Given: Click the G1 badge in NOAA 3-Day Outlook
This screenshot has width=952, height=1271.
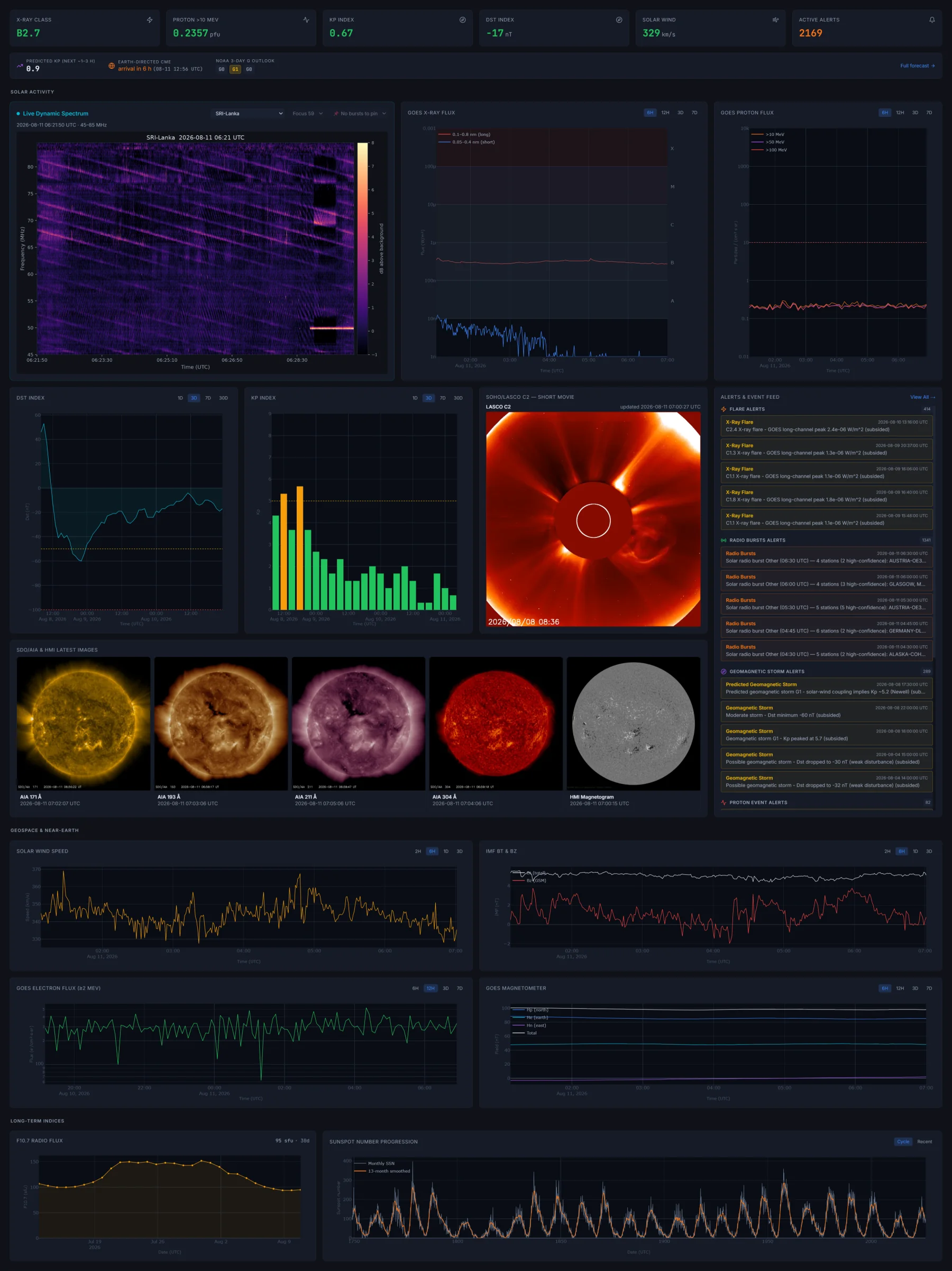Looking at the screenshot, I should [x=235, y=69].
